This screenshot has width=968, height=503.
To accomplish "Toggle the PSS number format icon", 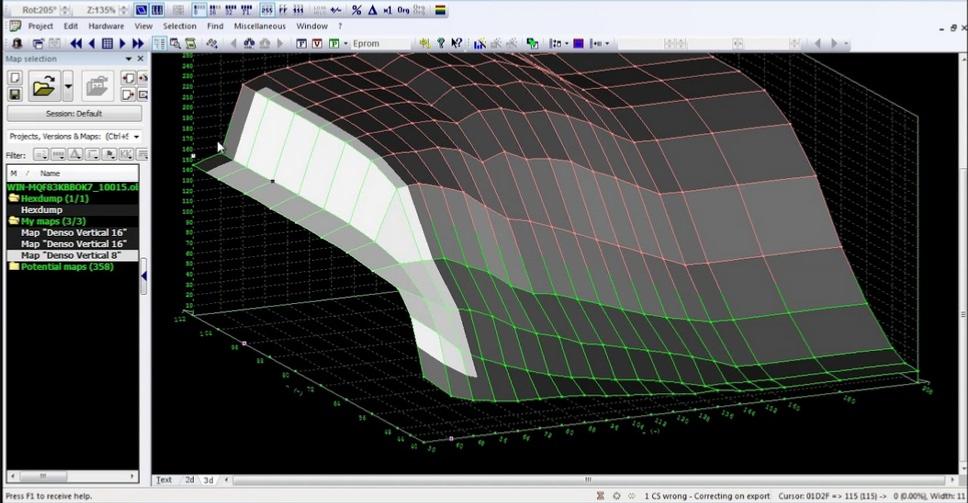I will [x=267, y=10].
